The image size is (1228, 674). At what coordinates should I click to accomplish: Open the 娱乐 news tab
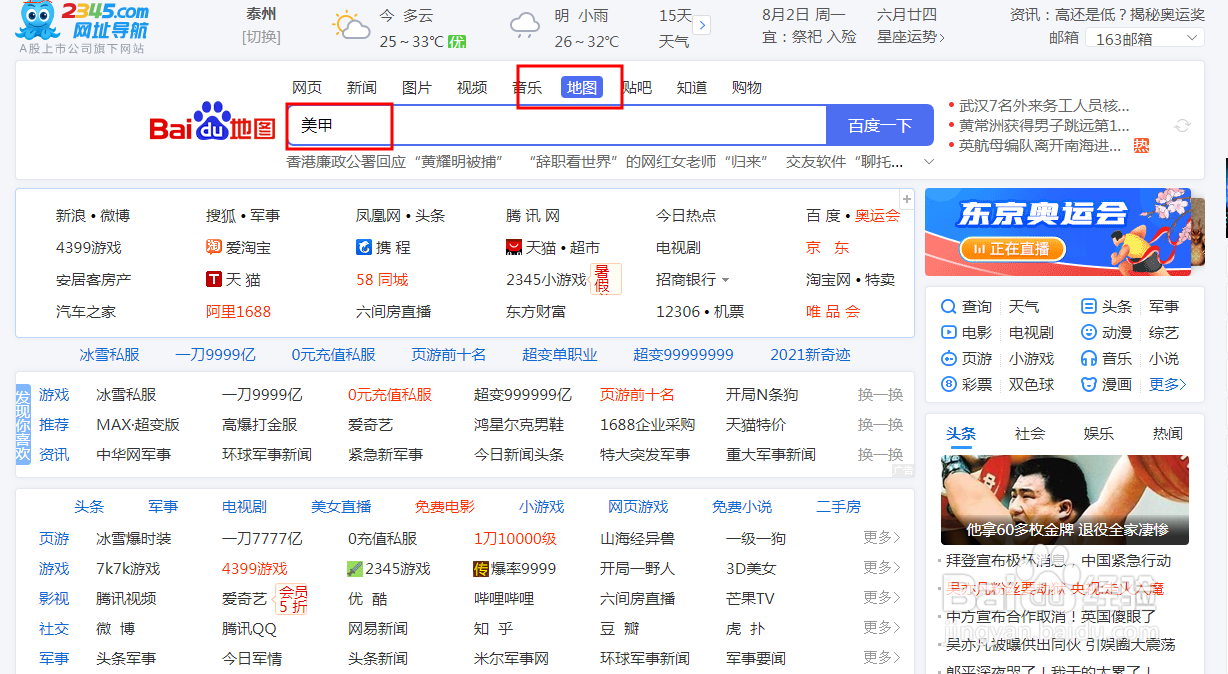pos(1099,433)
